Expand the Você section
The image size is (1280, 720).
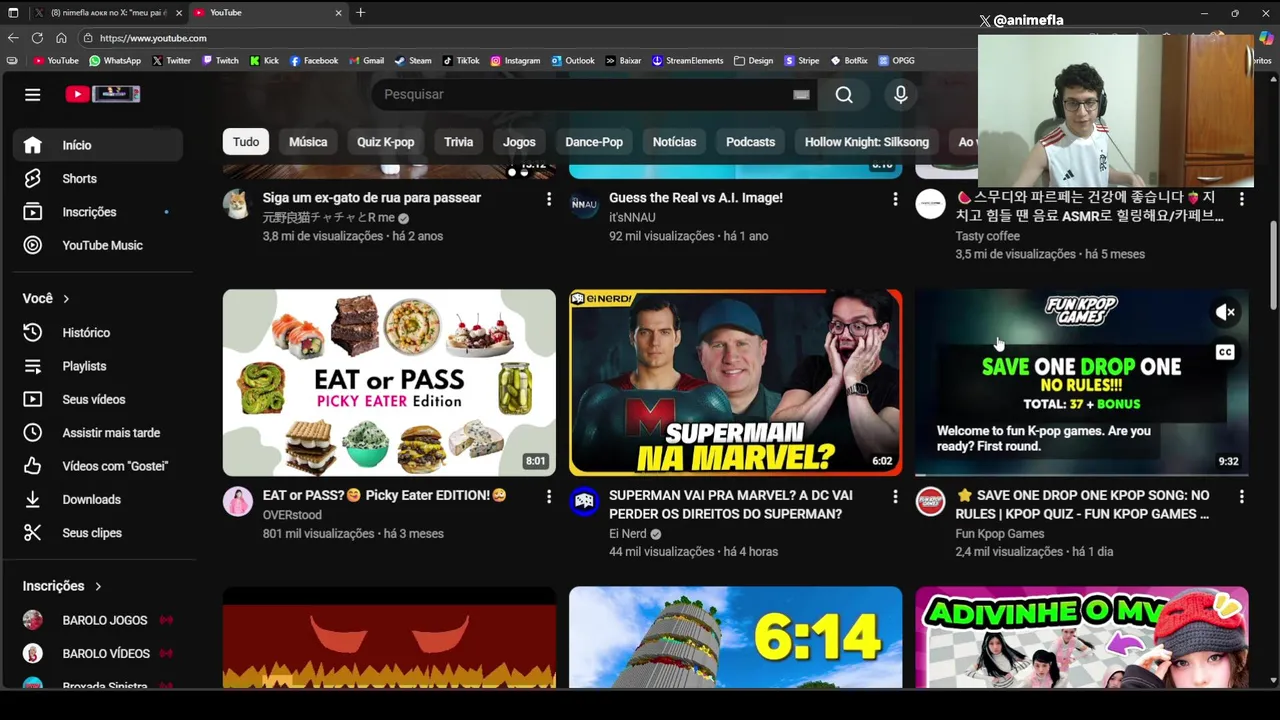coord(47,298)
